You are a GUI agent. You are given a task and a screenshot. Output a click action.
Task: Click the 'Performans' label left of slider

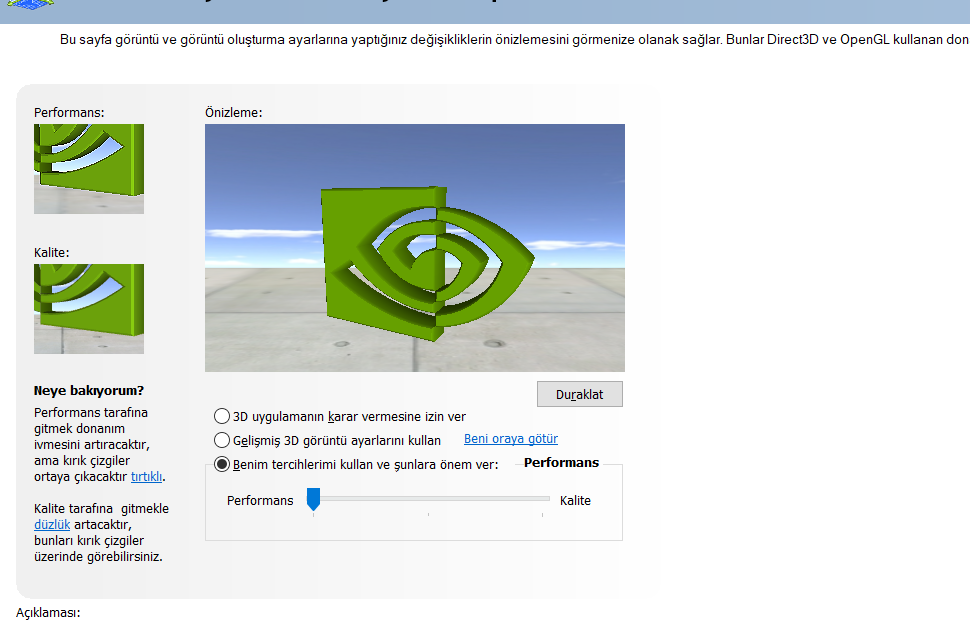[x=260, y=500]
